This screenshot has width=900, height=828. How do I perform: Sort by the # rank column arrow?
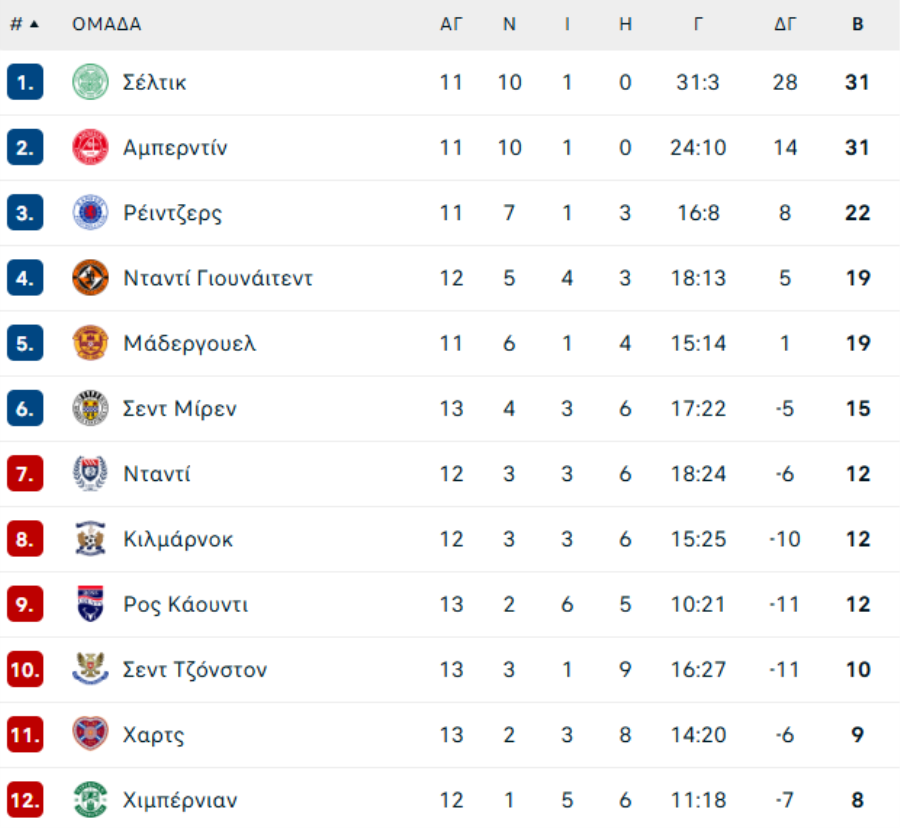(x=34, y=24)
